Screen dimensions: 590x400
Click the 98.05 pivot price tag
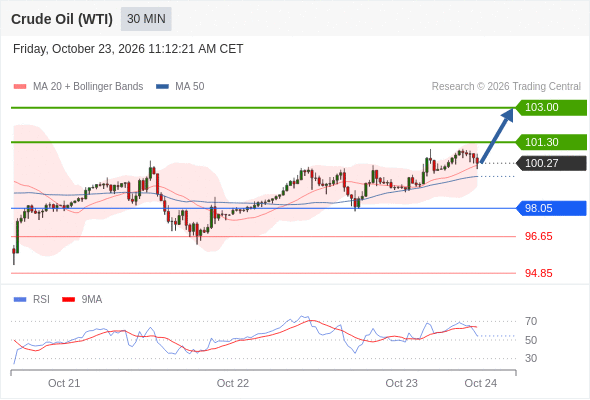click(x=550, y=208)
